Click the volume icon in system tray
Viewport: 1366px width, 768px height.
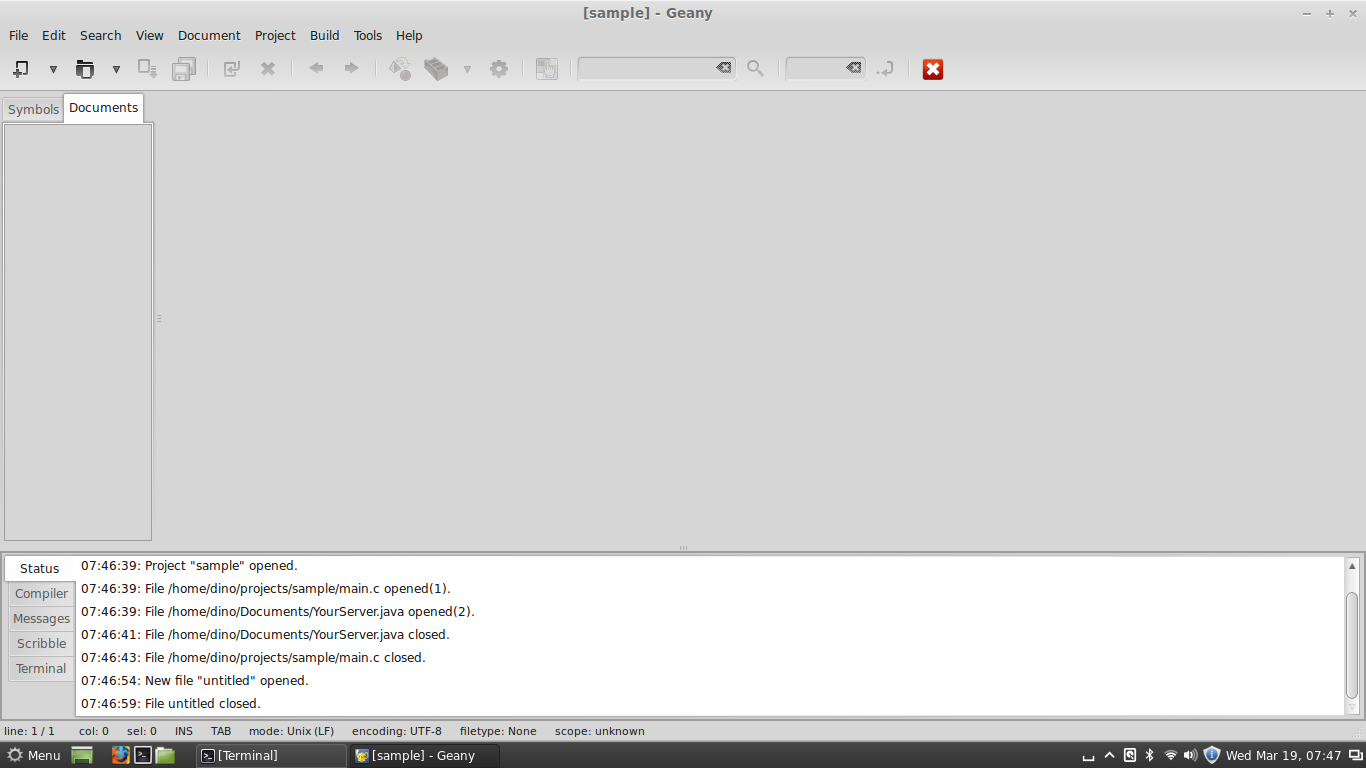coord(1190,755)
